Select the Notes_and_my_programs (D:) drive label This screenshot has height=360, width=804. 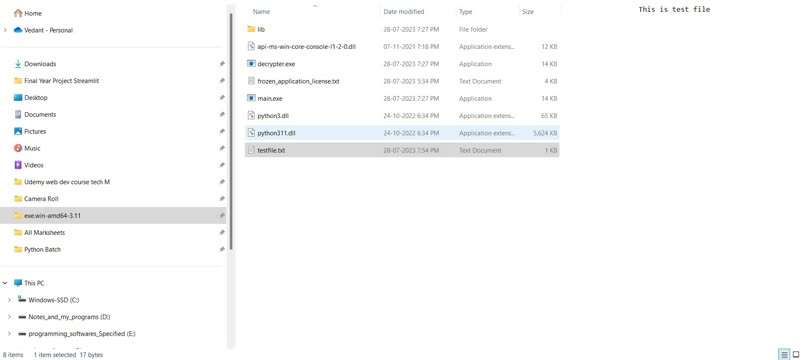pyautogui.click(x=69, y=317)
